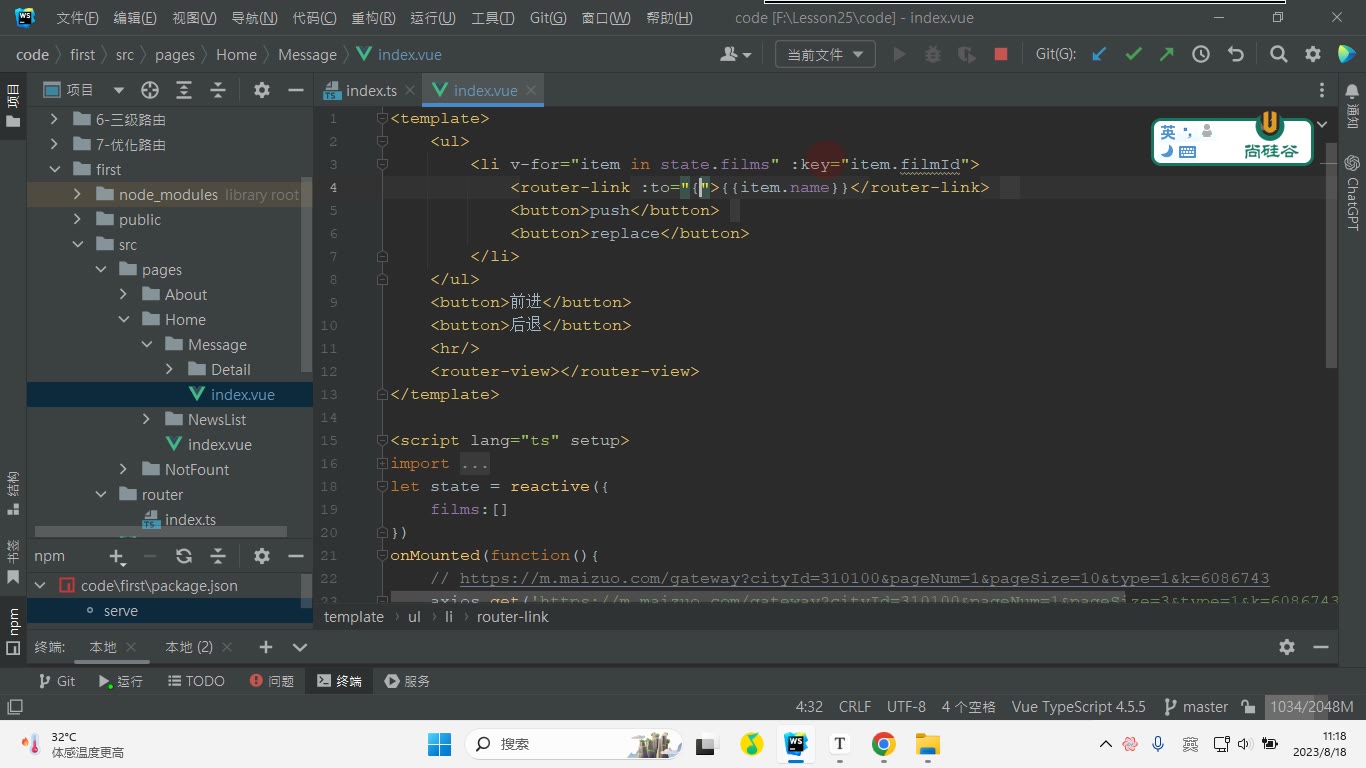
Task: Open Chrome from the Windows taskbar
Action: coord(883,744)
